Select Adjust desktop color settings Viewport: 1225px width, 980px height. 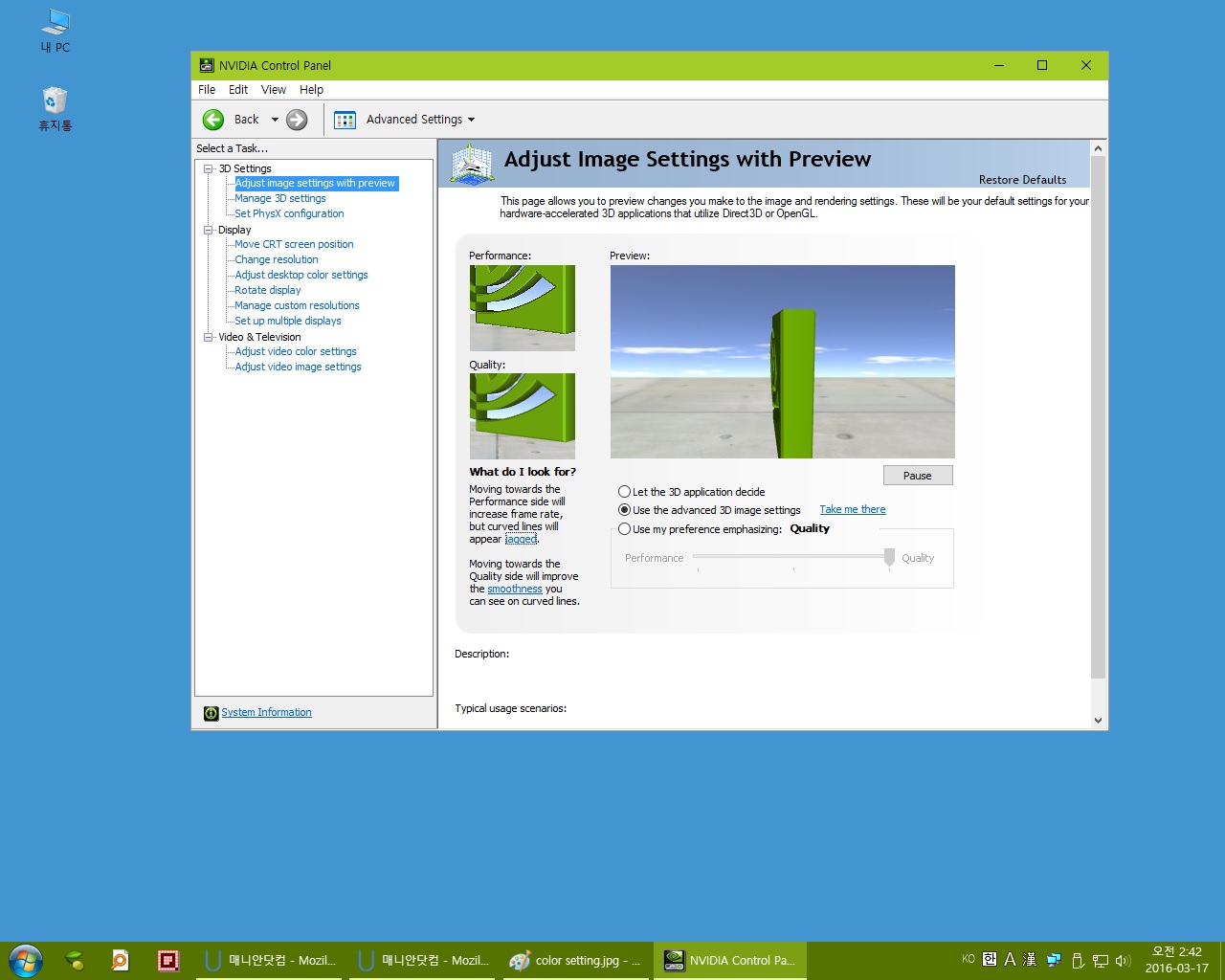(301, 276)
